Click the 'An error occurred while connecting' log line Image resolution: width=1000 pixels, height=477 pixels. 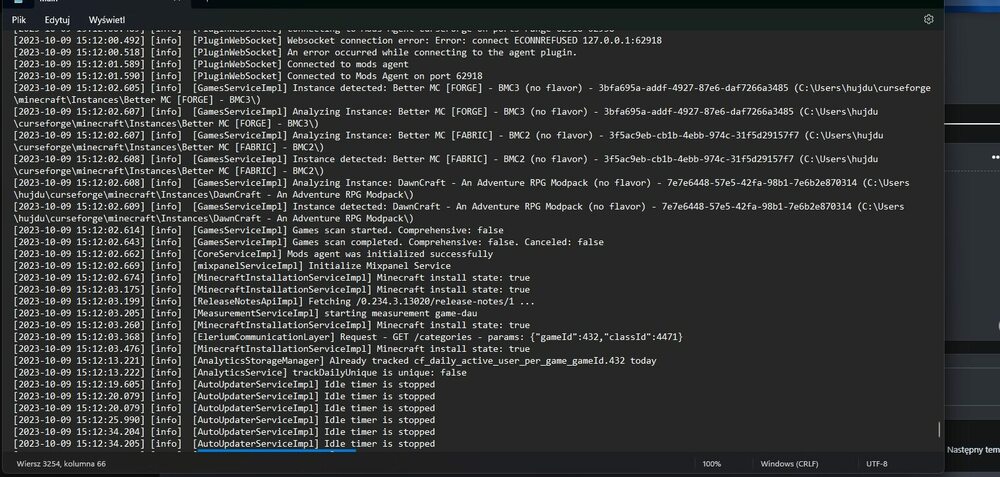(x=295, y=52)
